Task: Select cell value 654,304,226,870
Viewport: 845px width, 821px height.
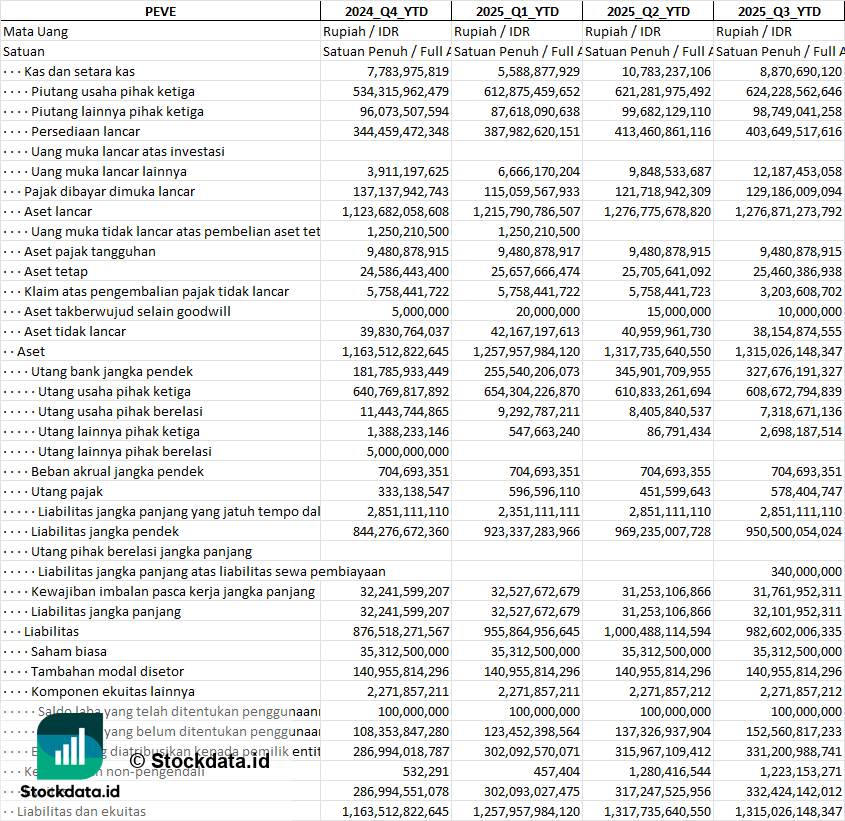Action: pyautogui.click(x=532, y=391)
